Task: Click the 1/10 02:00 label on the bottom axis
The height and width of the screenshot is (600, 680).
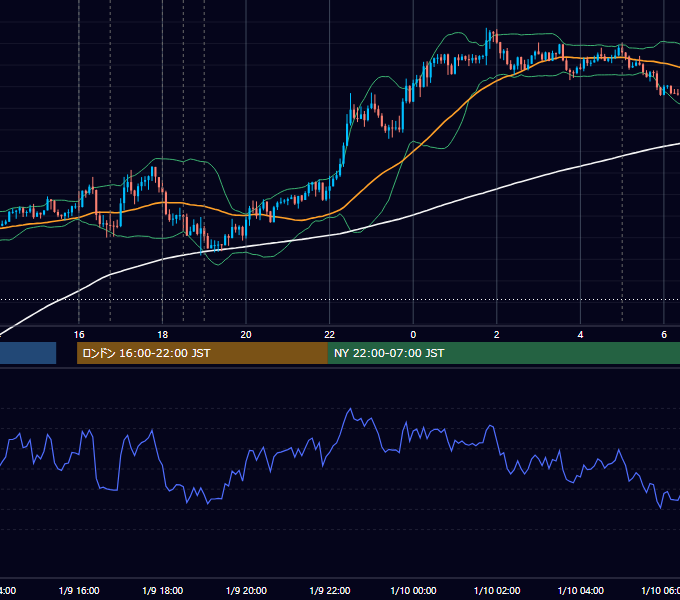Action: point(497,590)
